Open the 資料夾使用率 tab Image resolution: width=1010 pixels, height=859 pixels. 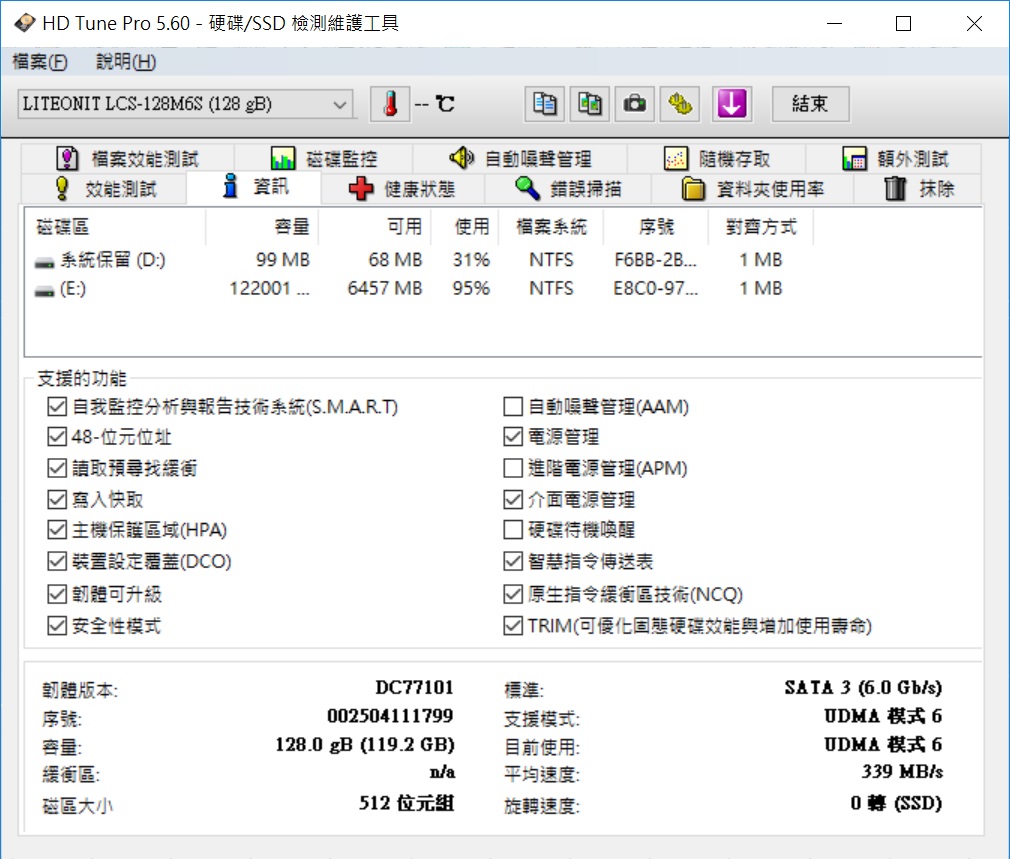(752, 189)
